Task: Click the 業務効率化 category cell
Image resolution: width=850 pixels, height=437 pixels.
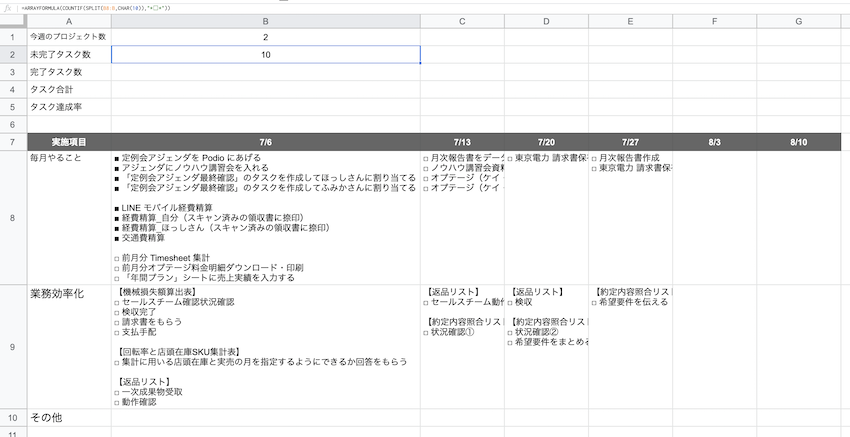Action: coord(68,294)
